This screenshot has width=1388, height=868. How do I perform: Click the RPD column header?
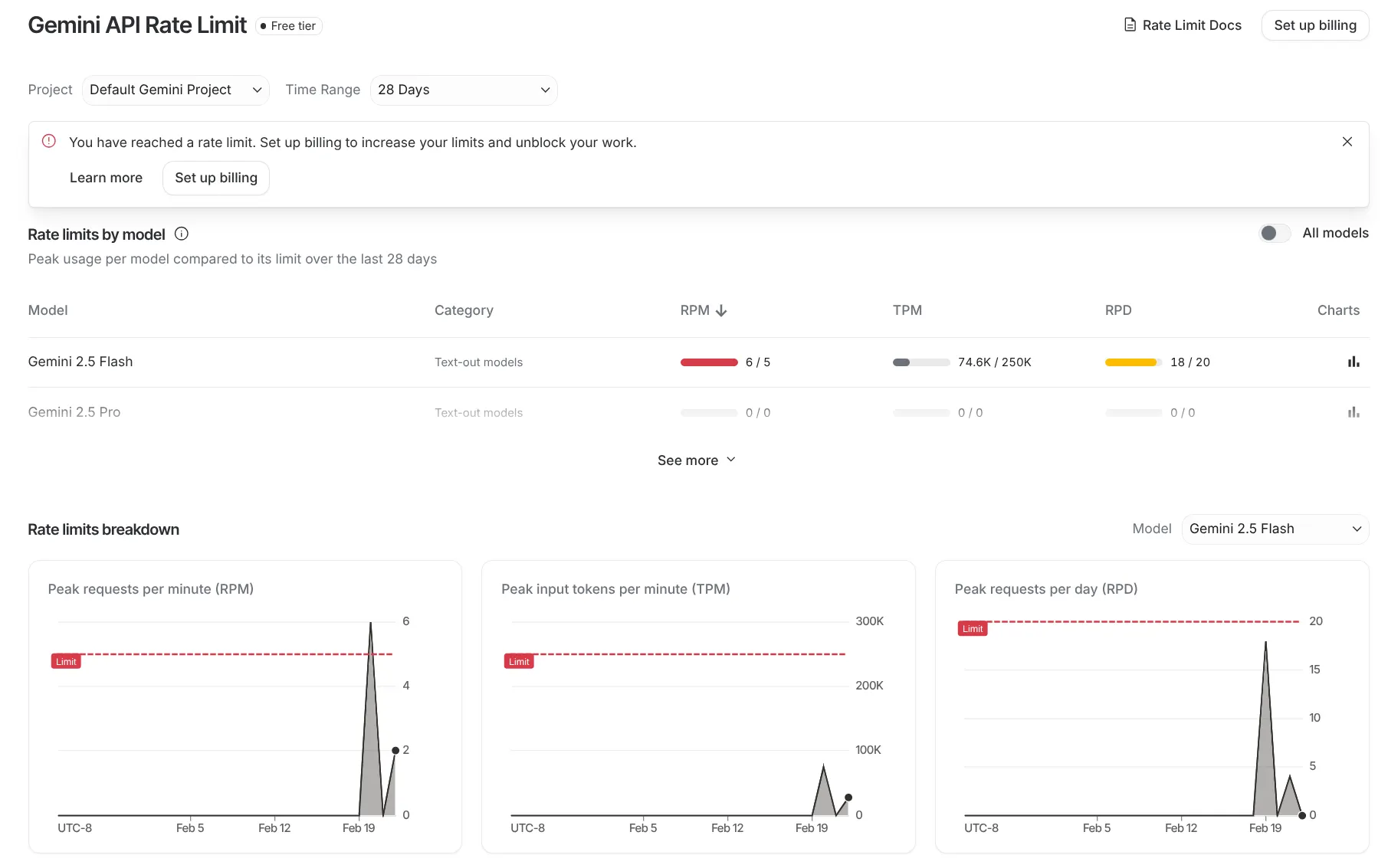pyautogui.click(x=1118, y=310)
